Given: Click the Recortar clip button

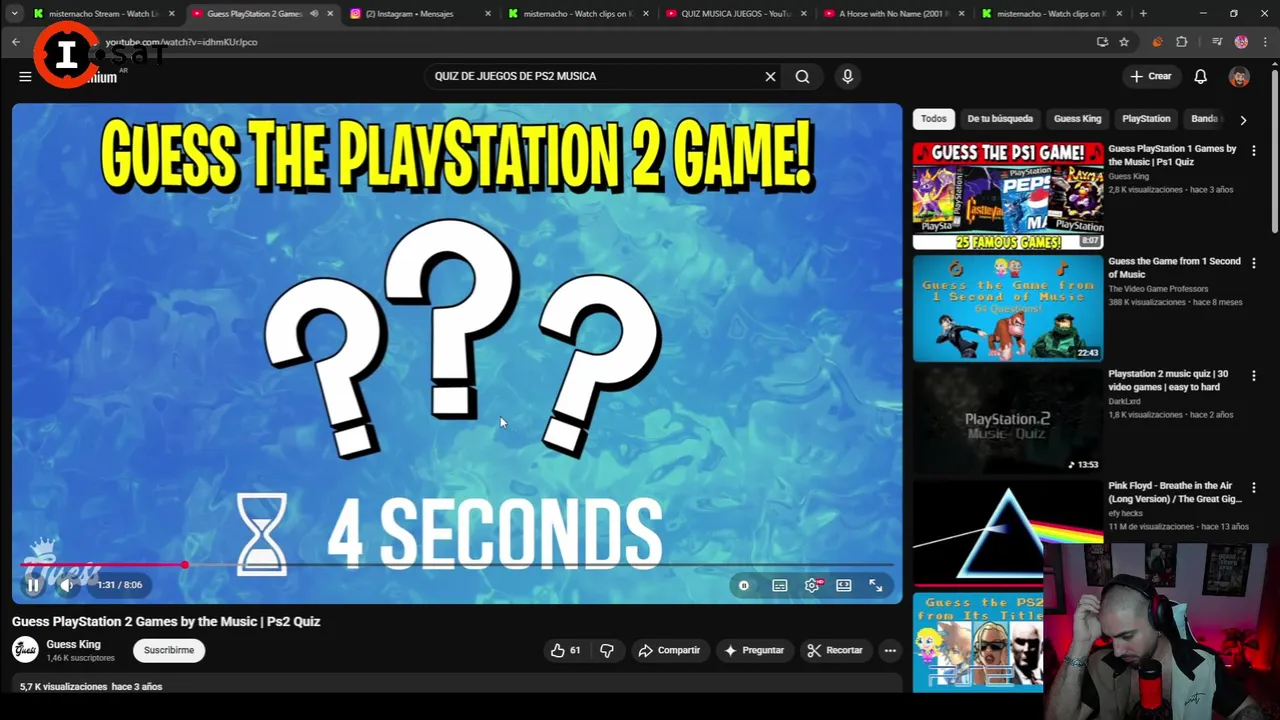Looking at the screenshot, I should pos(835,651).
